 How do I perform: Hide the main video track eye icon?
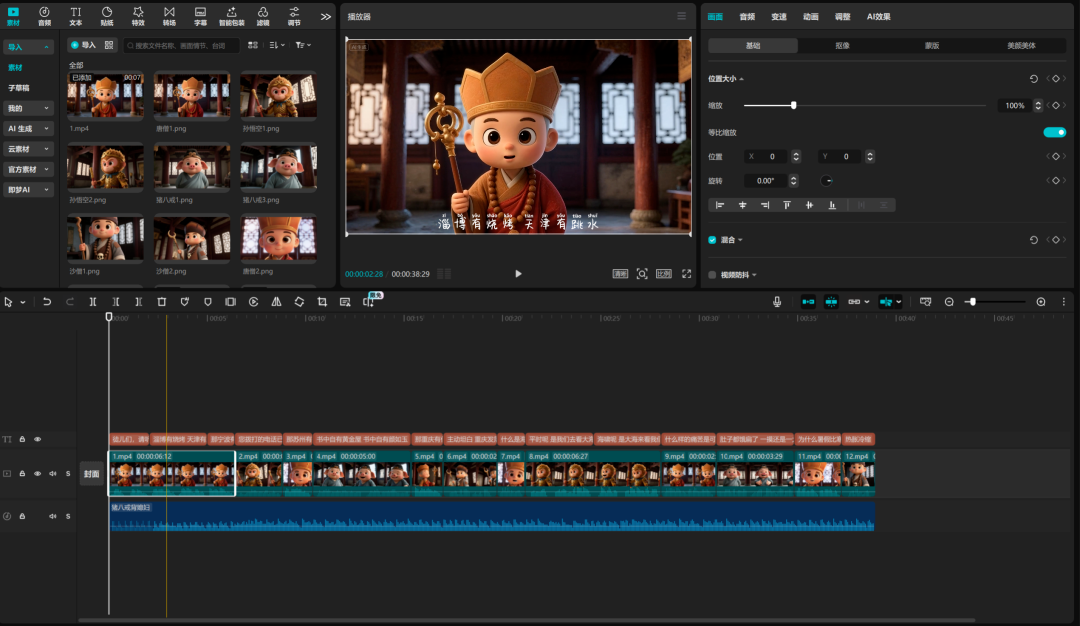(38, 473)
